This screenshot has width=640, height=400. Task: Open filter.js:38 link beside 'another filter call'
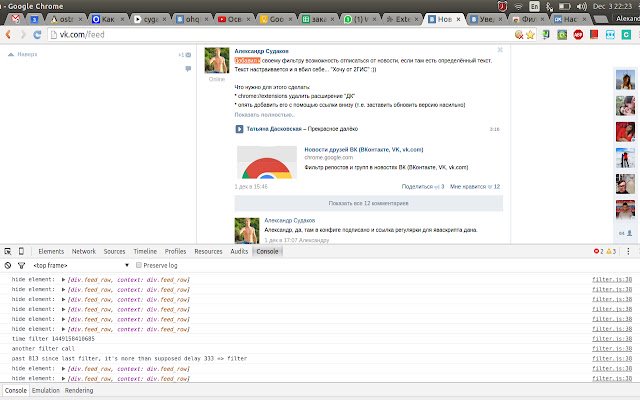click(612, 349)
